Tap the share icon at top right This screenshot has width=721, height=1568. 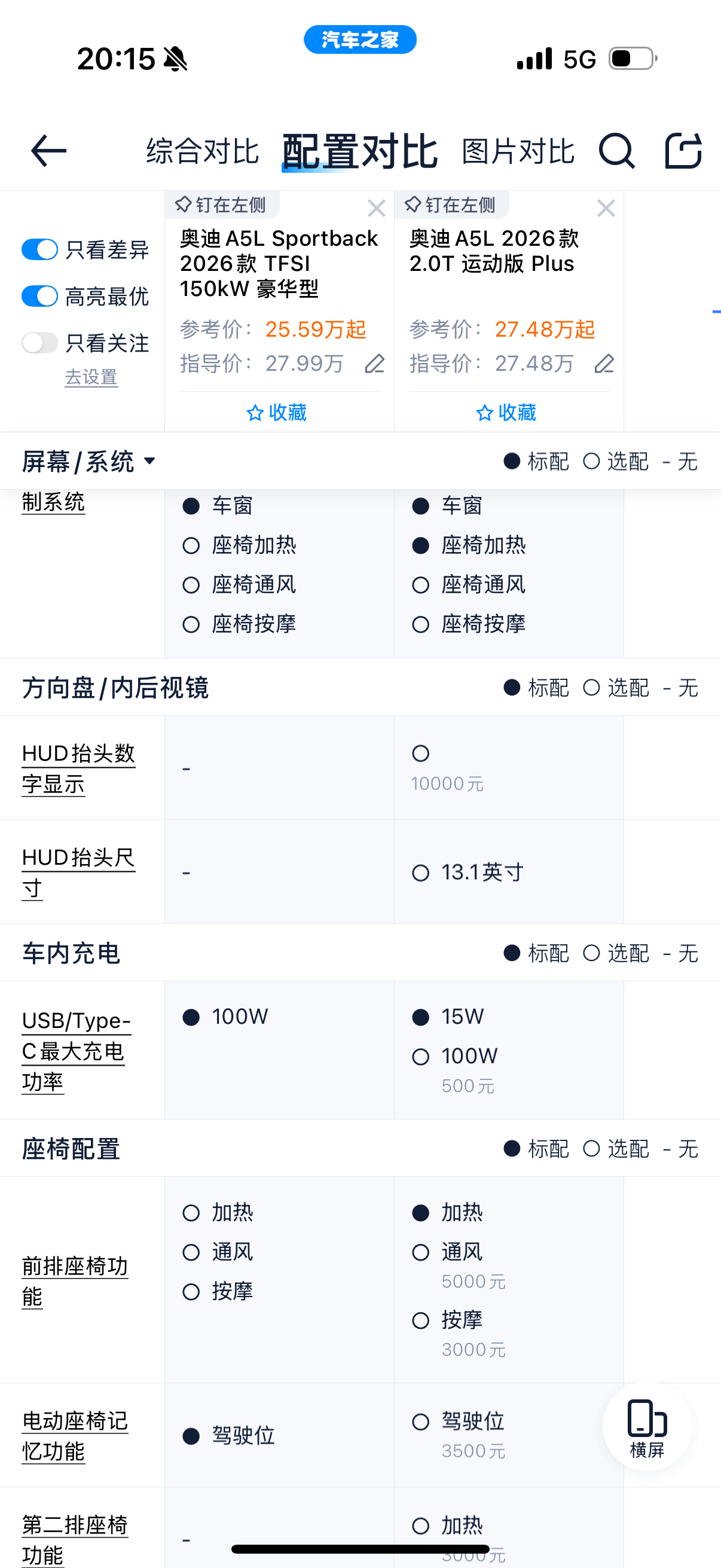[683, 150]
